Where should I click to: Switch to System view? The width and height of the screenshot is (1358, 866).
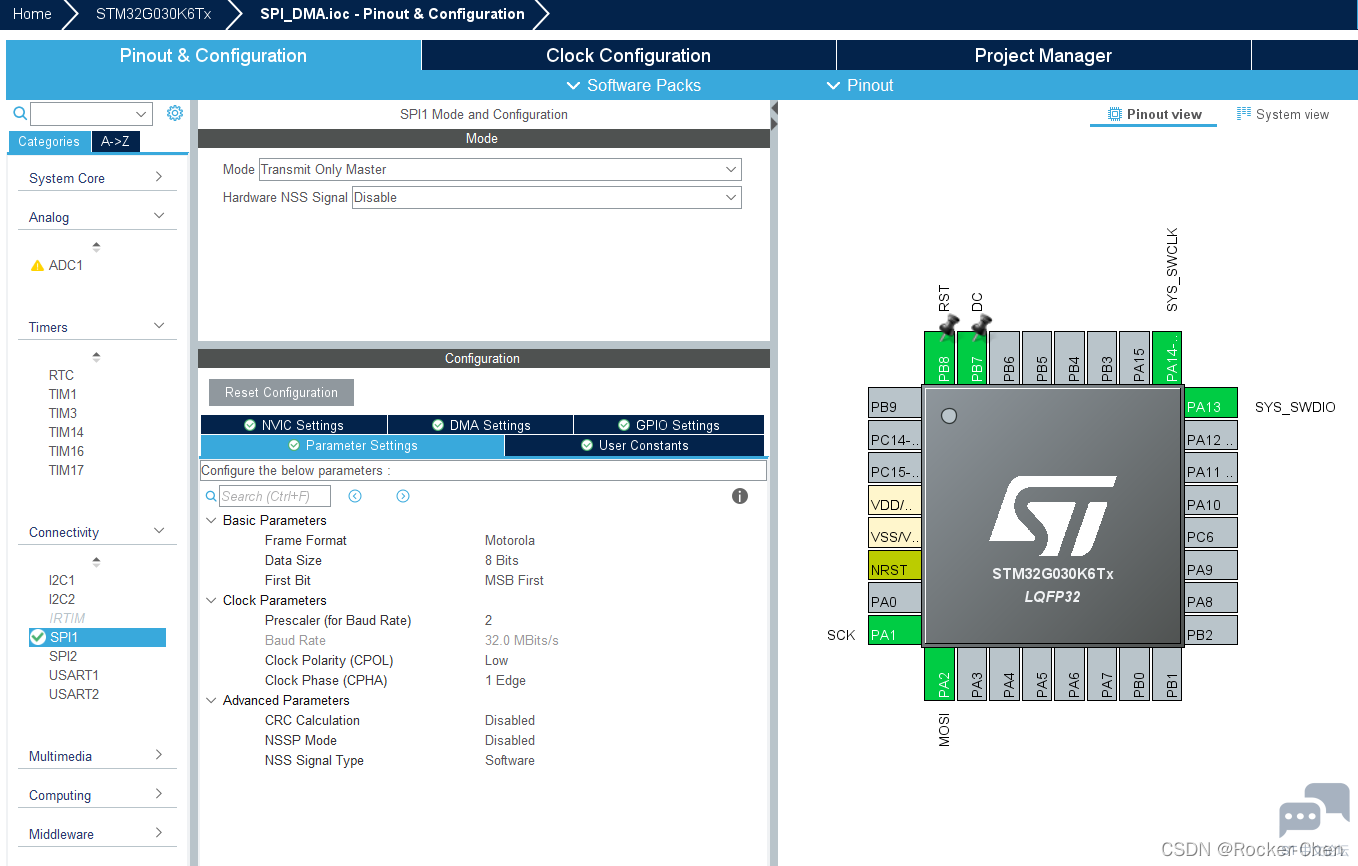(x=1283, y=114)
